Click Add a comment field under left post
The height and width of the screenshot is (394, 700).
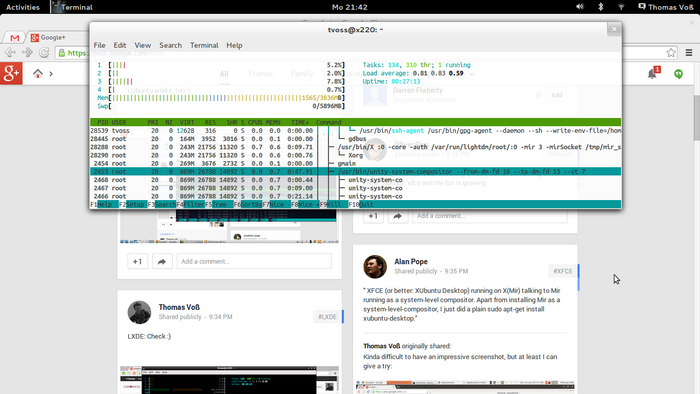pos(254,261)
